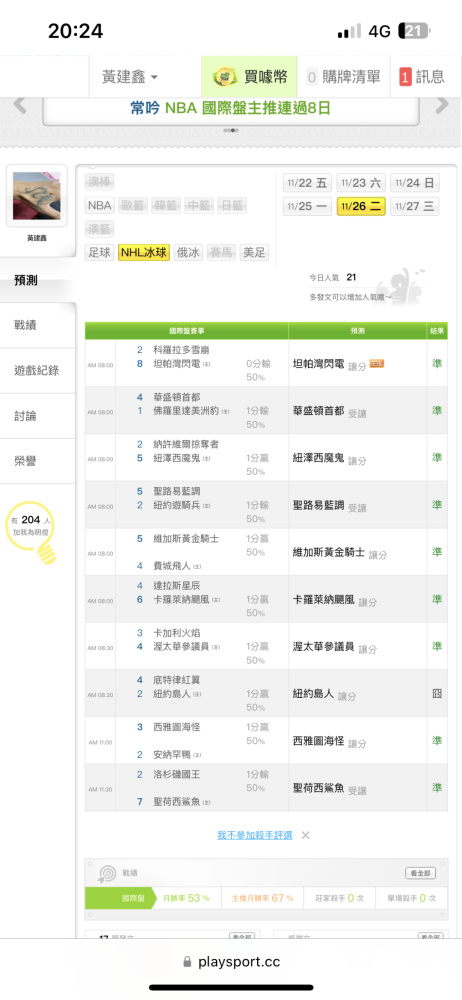
Task: Select the 11/27 三 date button
Action: [x=415, y=206]
